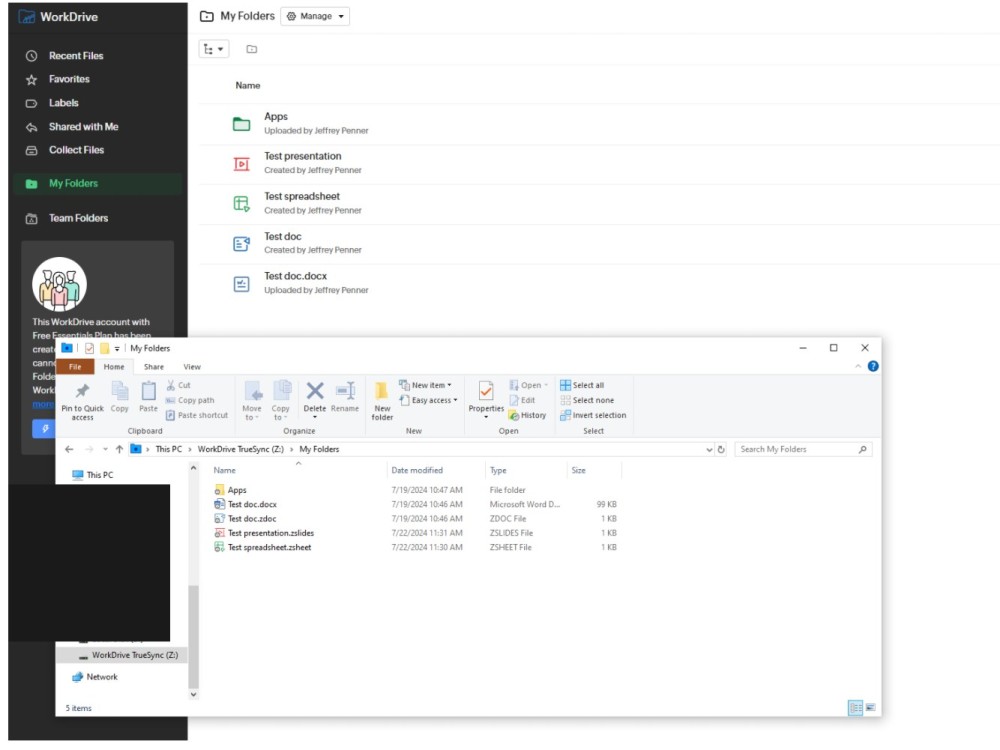Open Test doc in WorkDrive
The height and width of the screenshot is (750, 1000).
283,237
